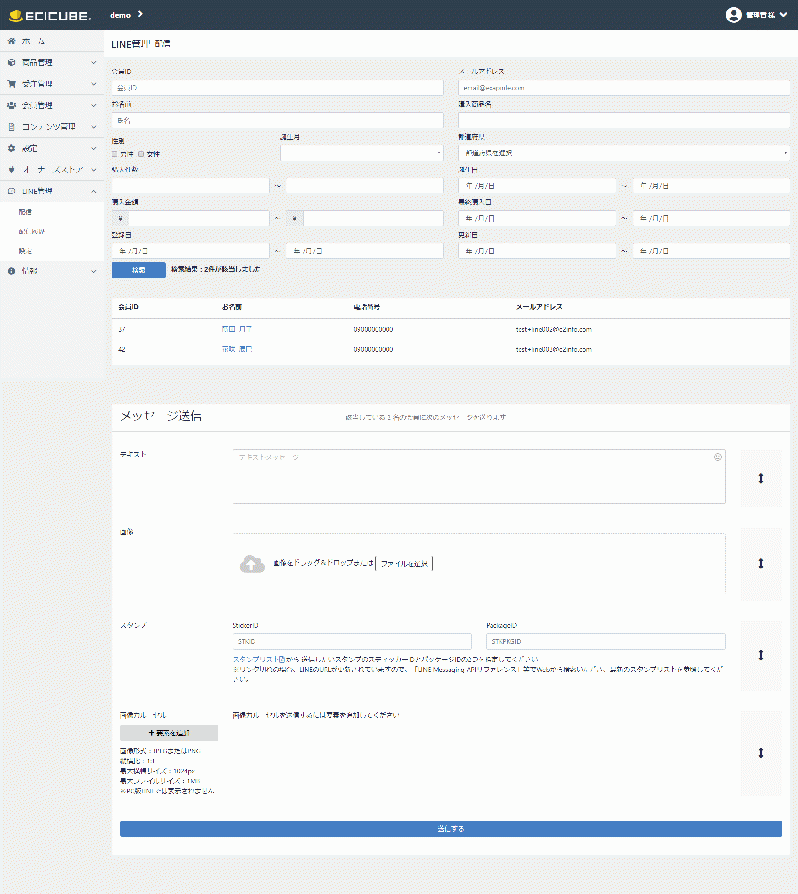Click the reorder handle for the stamp block
Screen dimensions: 798x894
coord(761,655)
